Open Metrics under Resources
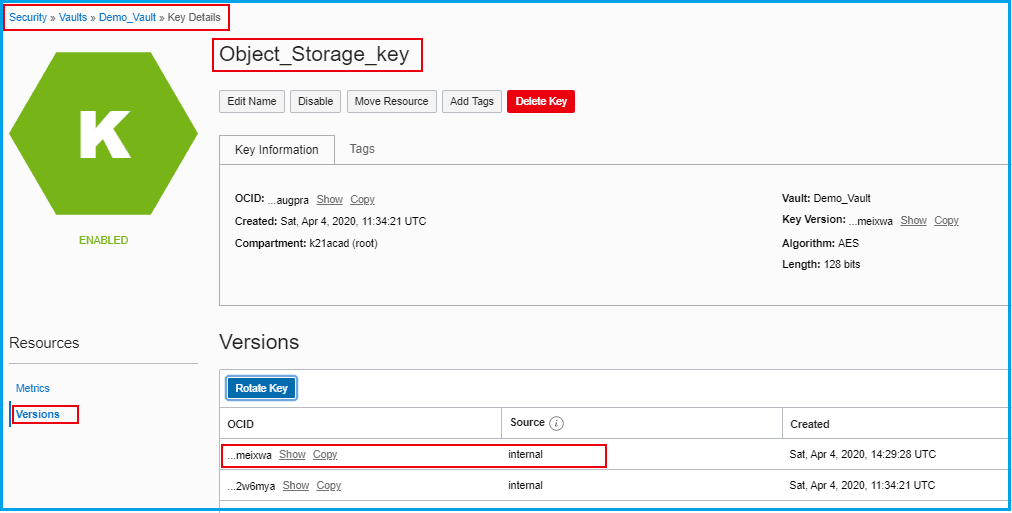 coord(33,388)
